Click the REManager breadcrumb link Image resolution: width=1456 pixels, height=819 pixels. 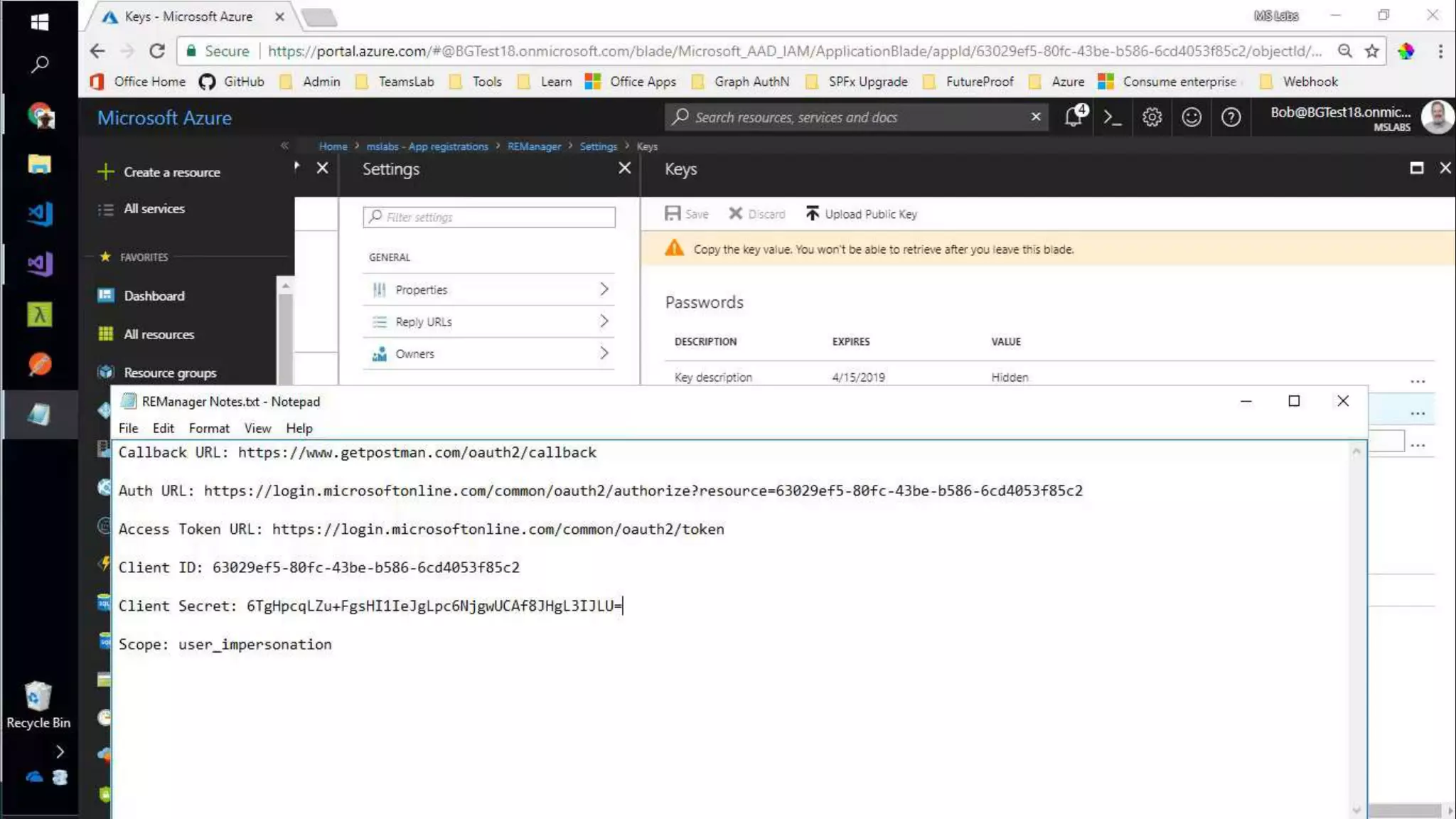[x=534, y=146]
